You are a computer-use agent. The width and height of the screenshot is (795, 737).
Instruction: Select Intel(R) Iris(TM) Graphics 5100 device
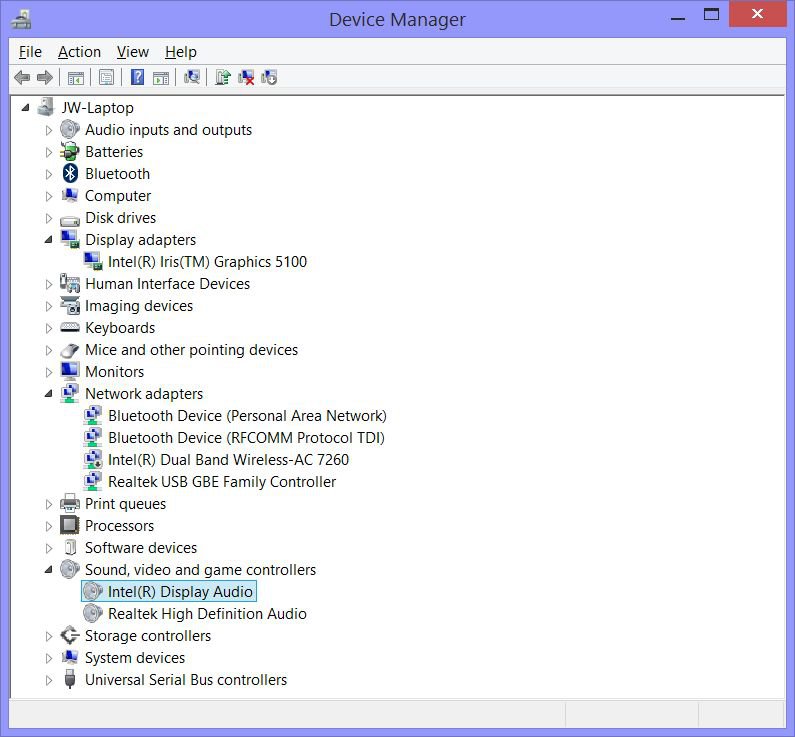click(207, 262)
